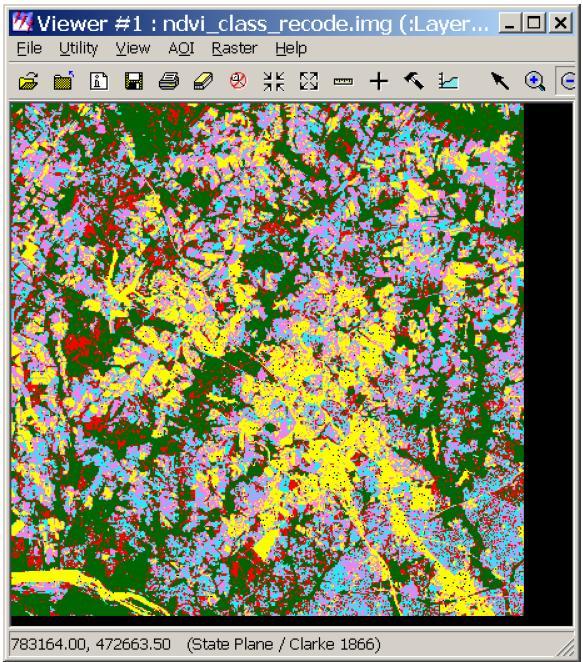Open a raster layer with the folder icon
Screen dimensions: 583x662
click(x=28, y=81)
